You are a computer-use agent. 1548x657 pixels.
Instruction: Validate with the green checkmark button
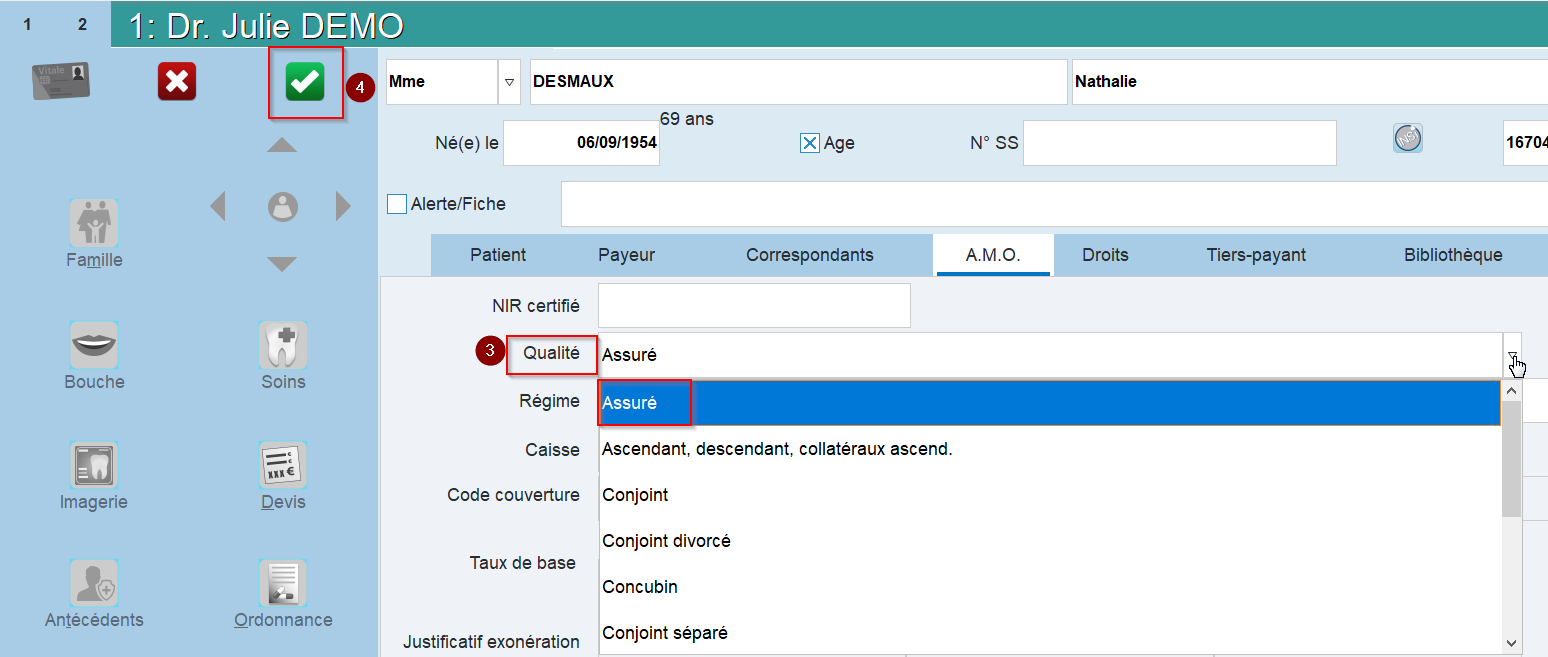[305, 82]
